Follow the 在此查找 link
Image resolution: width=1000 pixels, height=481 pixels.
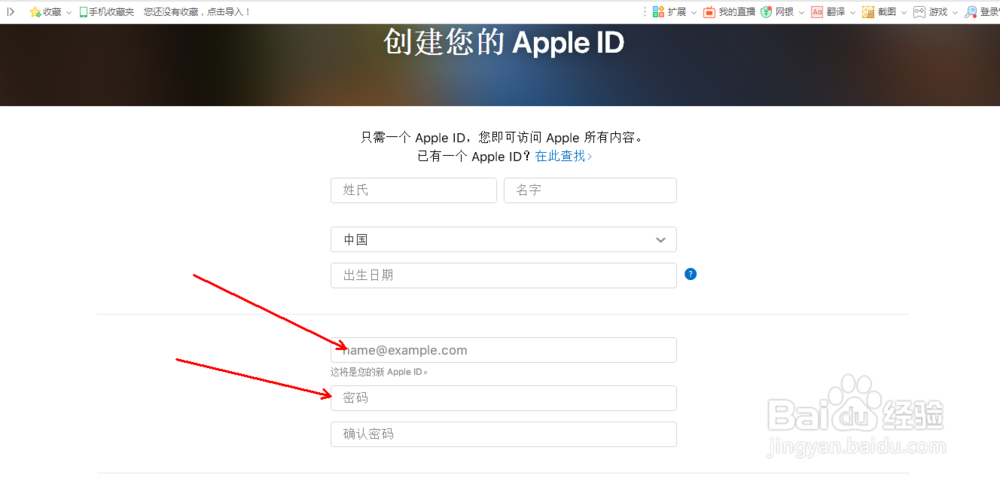(563, 156)
